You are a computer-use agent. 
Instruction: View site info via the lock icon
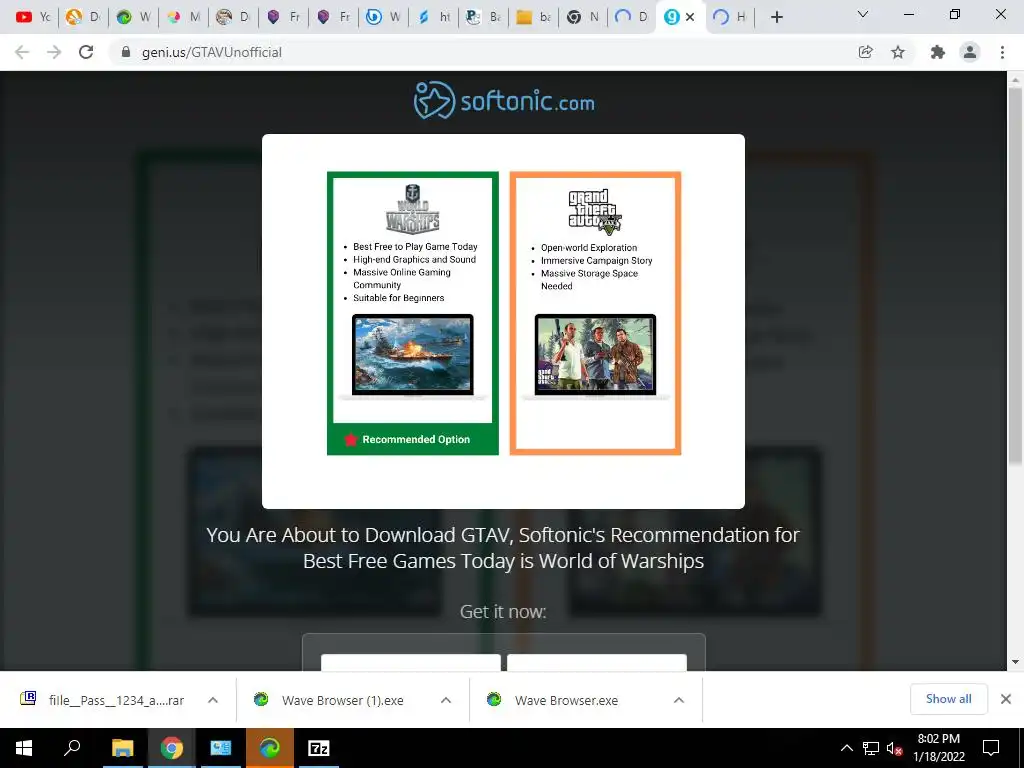pyautogui.click(x=126, y=52)
